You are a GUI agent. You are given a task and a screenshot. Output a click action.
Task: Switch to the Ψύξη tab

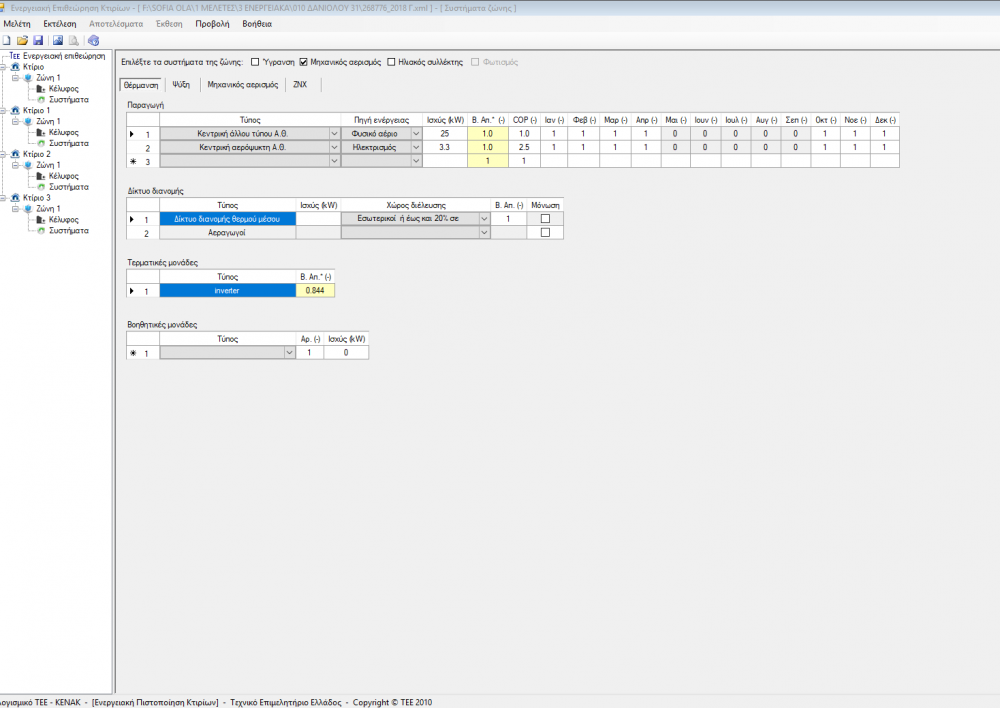pyautogui.click(x=181, y=85)
